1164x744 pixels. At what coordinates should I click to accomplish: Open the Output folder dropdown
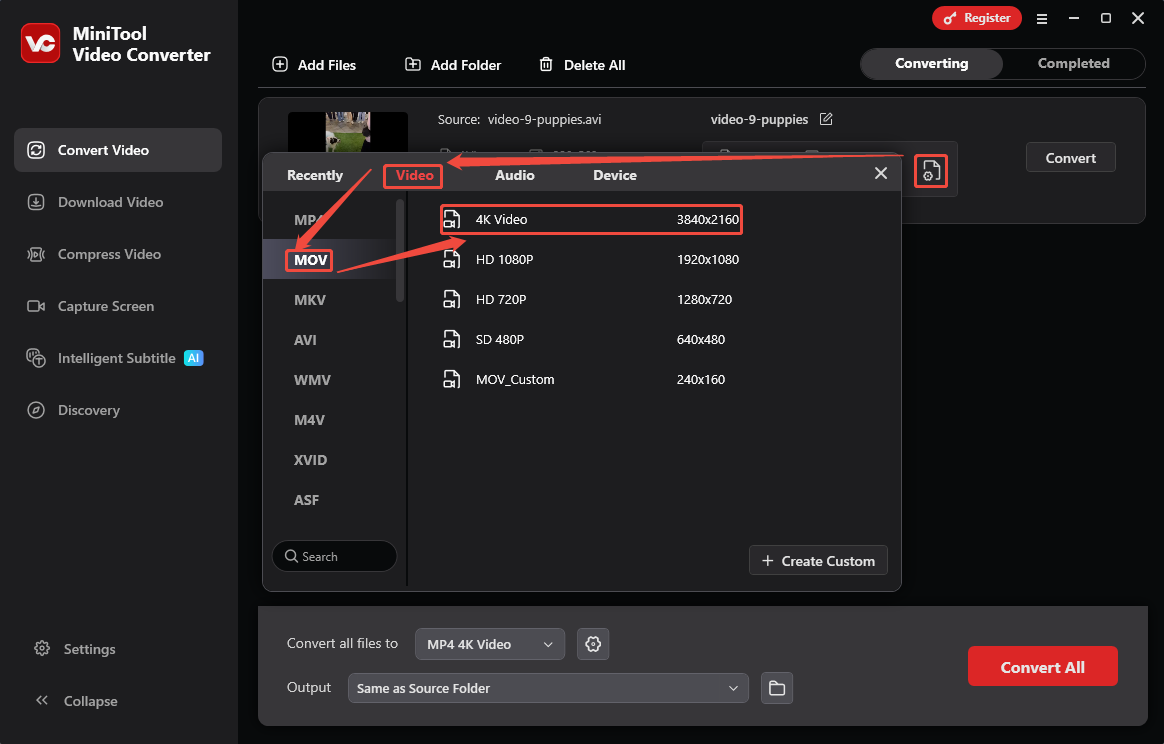point(548,688)
